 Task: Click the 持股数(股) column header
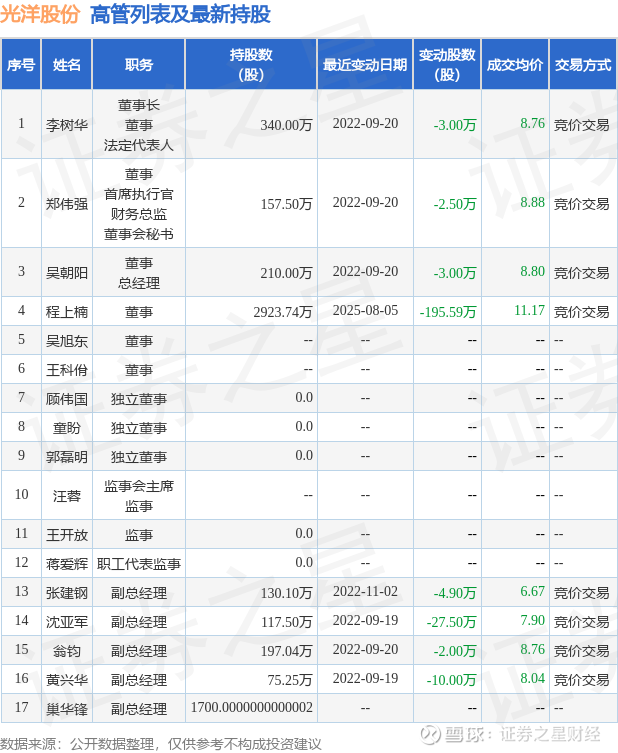pos(251,64)
